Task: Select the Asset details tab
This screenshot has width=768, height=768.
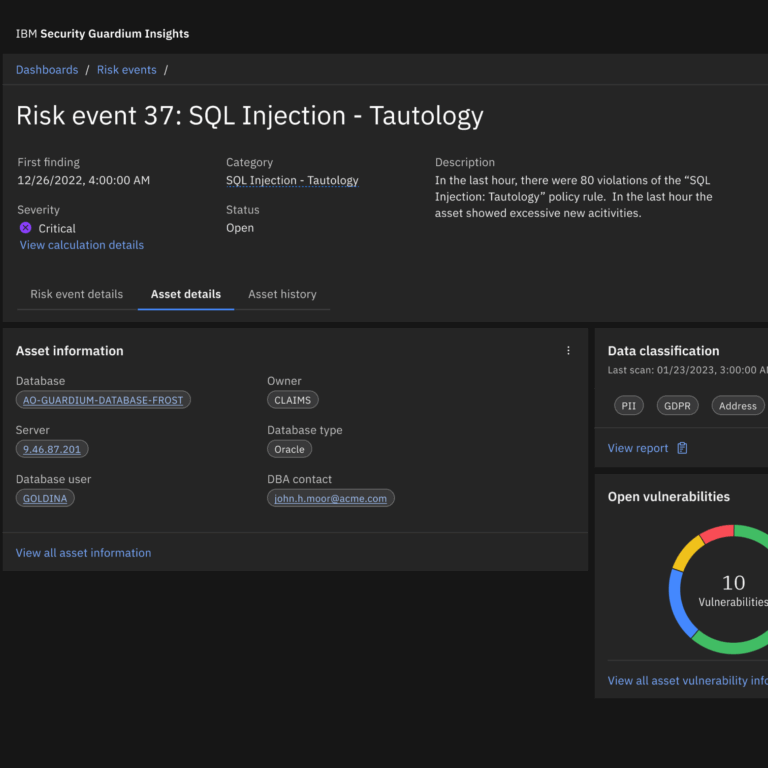Action: 186,294
